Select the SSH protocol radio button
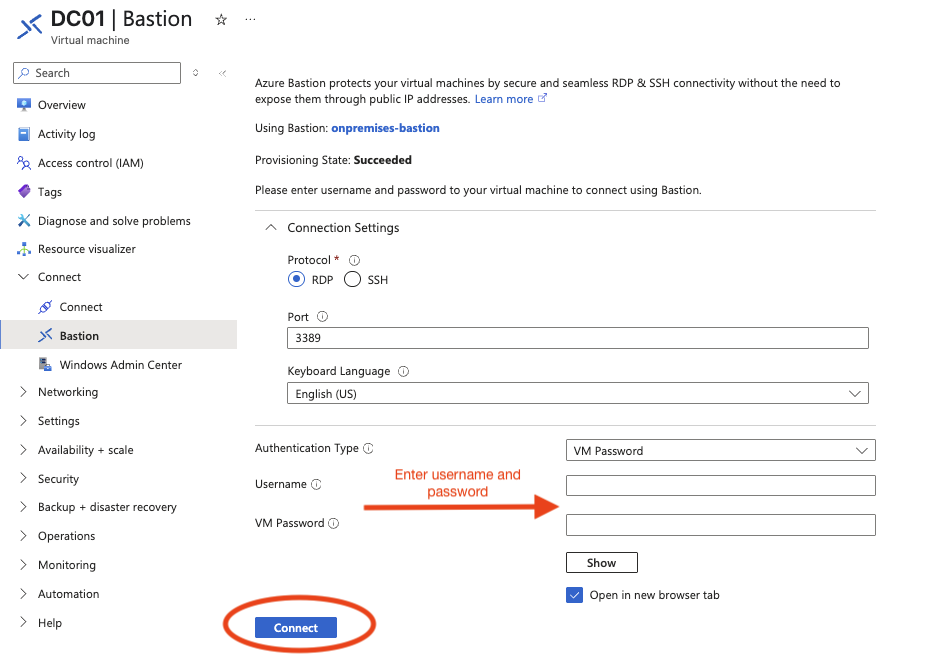 coord(352,279)
